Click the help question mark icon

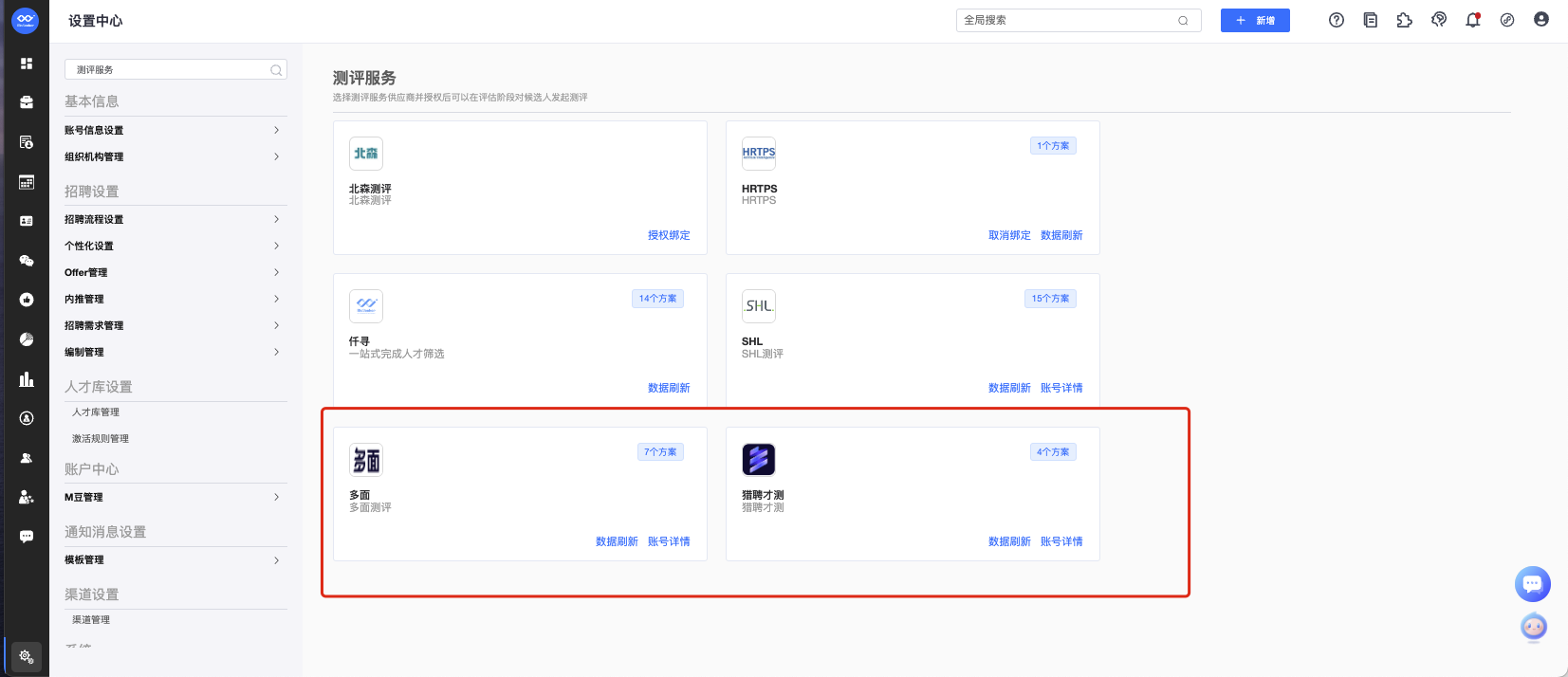tap(1337, 20)
